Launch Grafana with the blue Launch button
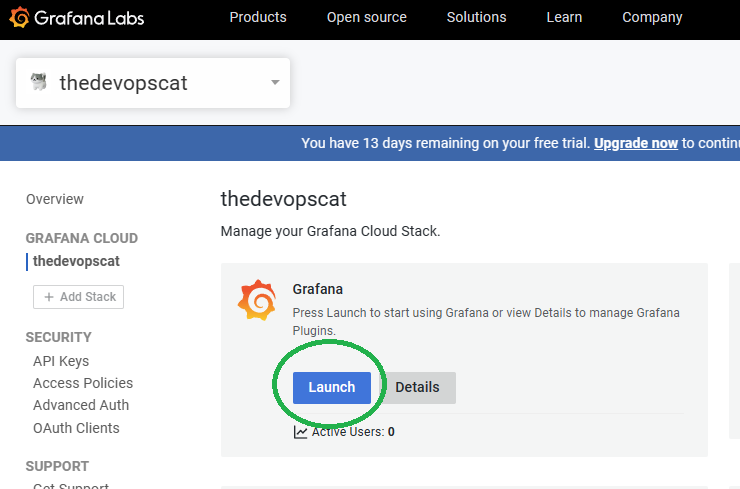Viewport: 740px width, 489px height. 332,388
